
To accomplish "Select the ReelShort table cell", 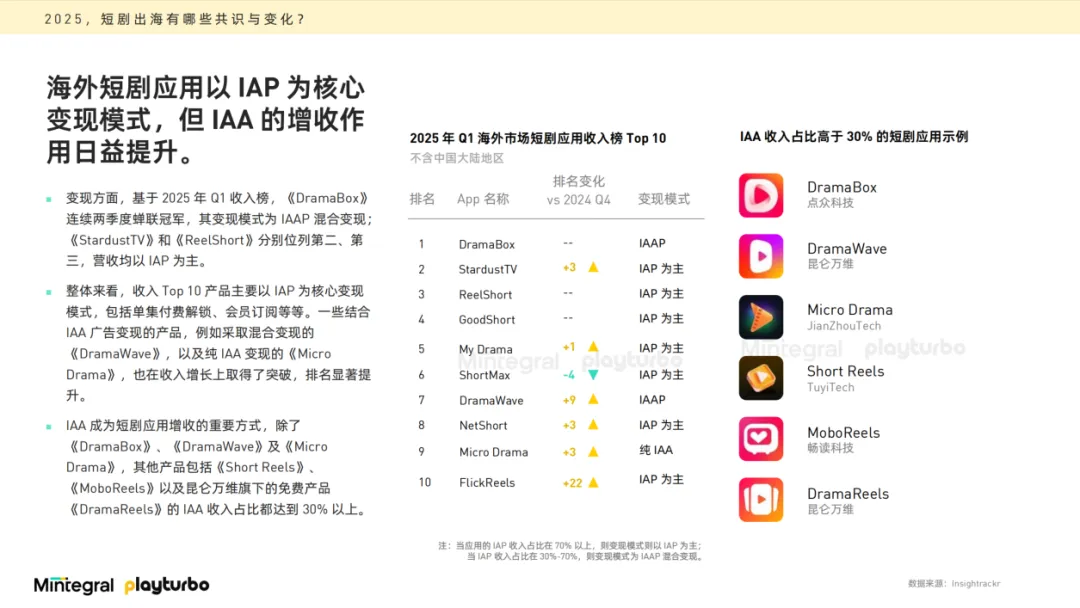I will click(486, 295).
